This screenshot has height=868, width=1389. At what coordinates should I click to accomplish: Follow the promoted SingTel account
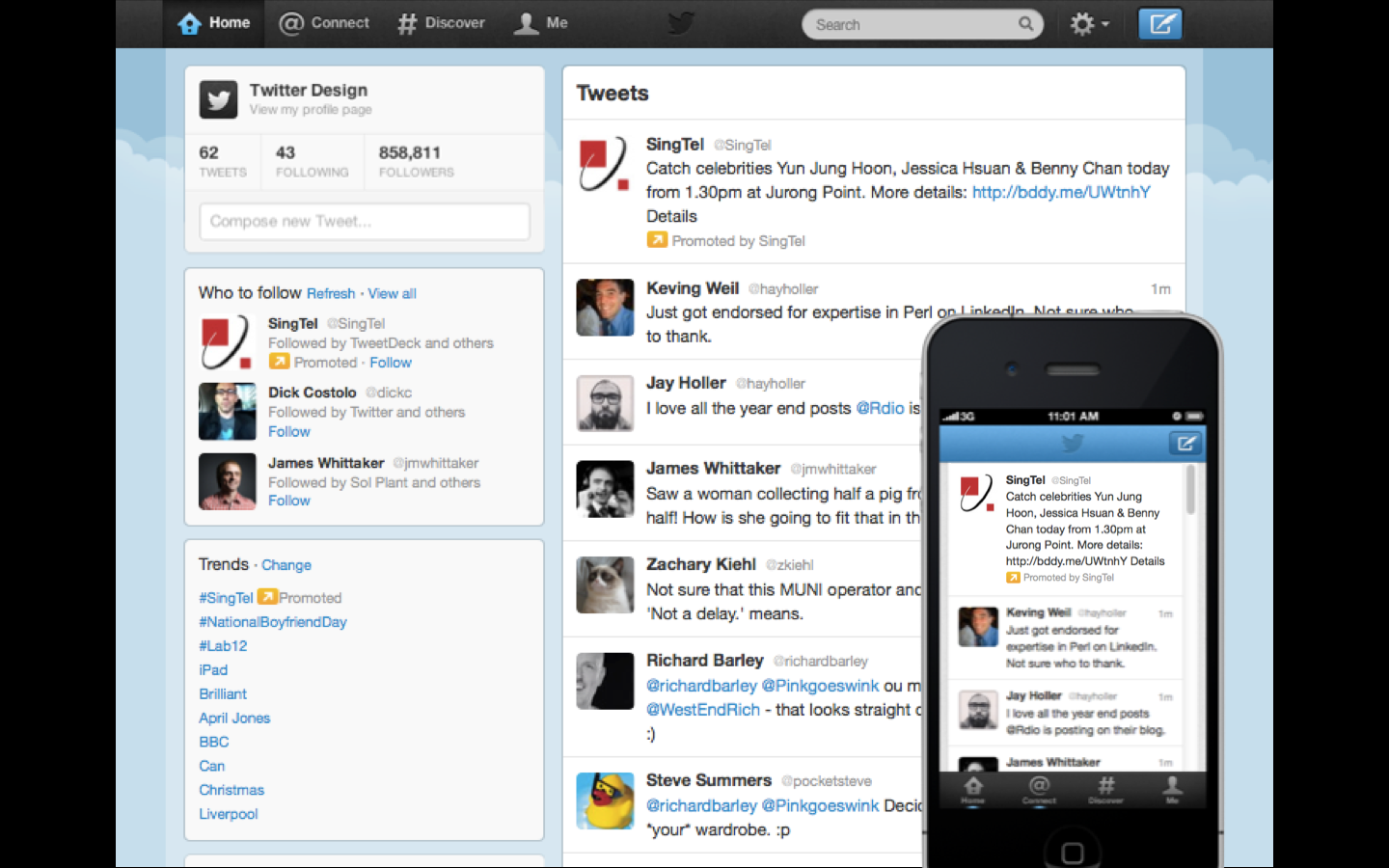pos(391,363)
